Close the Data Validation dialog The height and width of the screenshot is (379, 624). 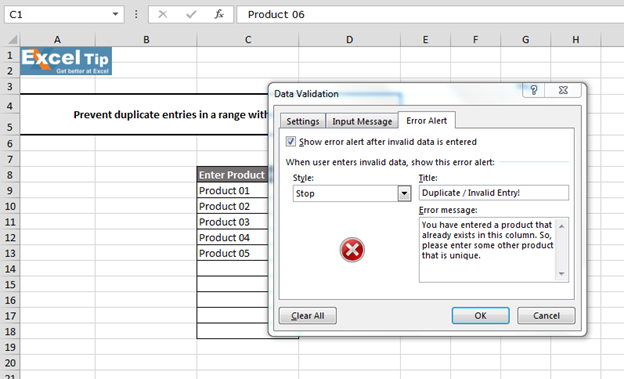click(x=563, y=90)
